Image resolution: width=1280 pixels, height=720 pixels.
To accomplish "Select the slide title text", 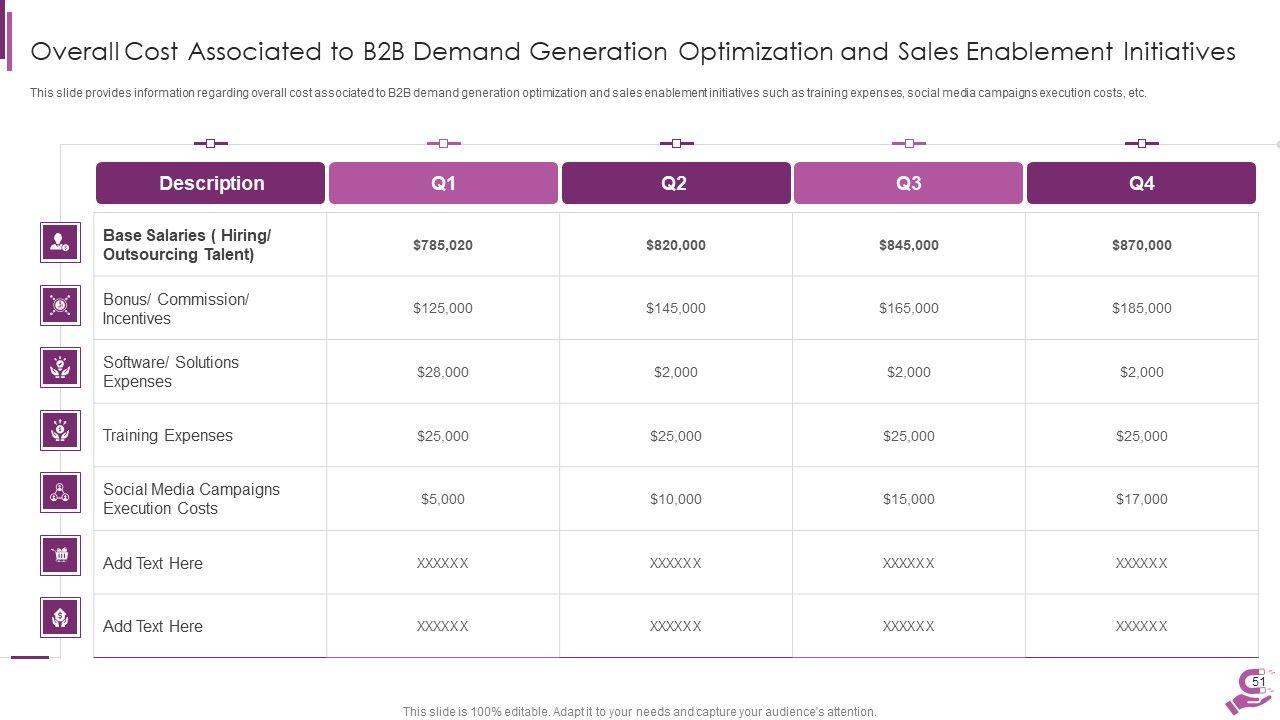I will tap(633, 52).
